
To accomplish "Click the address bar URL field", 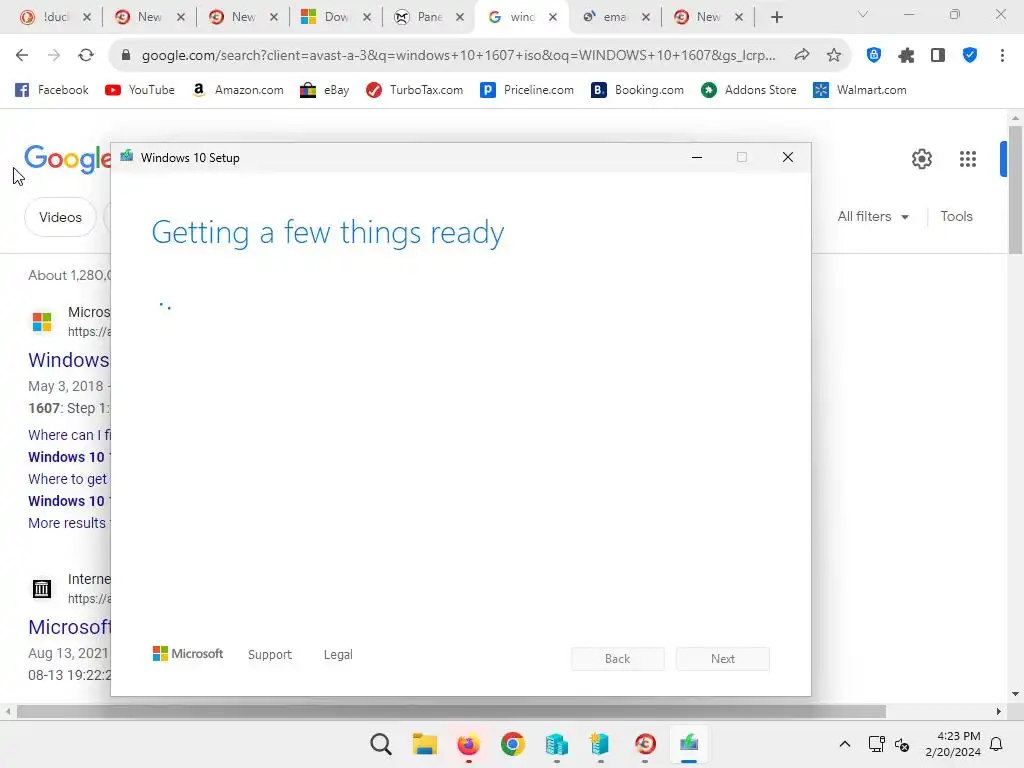I will (x=458, y=56).
